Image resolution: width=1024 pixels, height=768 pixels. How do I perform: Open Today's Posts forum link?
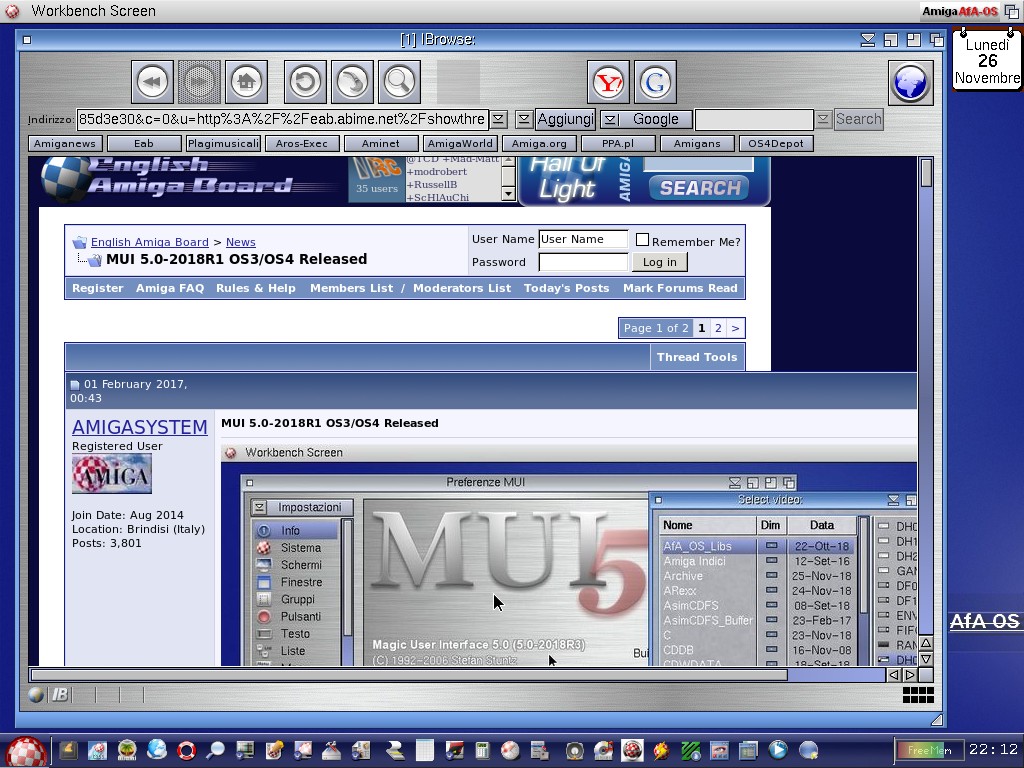point(566,288)
